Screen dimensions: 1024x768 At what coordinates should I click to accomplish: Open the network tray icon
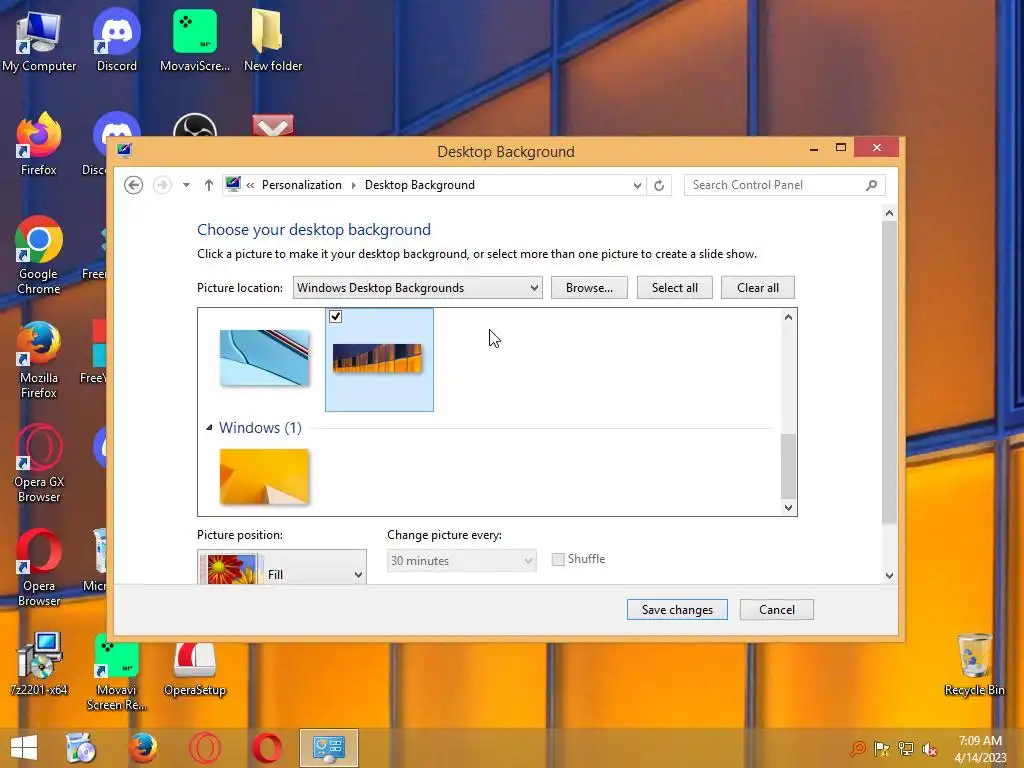pos(906,748)
